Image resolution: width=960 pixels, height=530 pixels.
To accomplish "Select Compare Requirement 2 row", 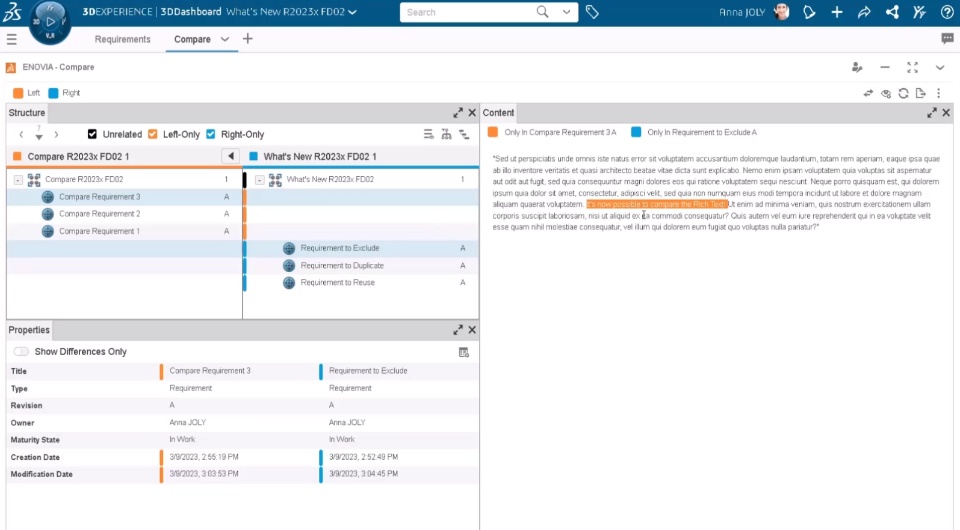I will (125, 214).
